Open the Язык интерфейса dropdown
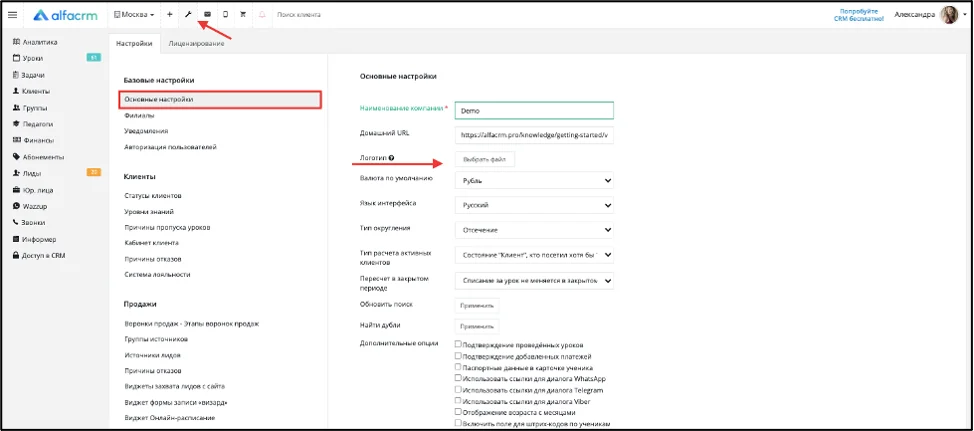Viewport: 974px width, 431px height. 534,204
